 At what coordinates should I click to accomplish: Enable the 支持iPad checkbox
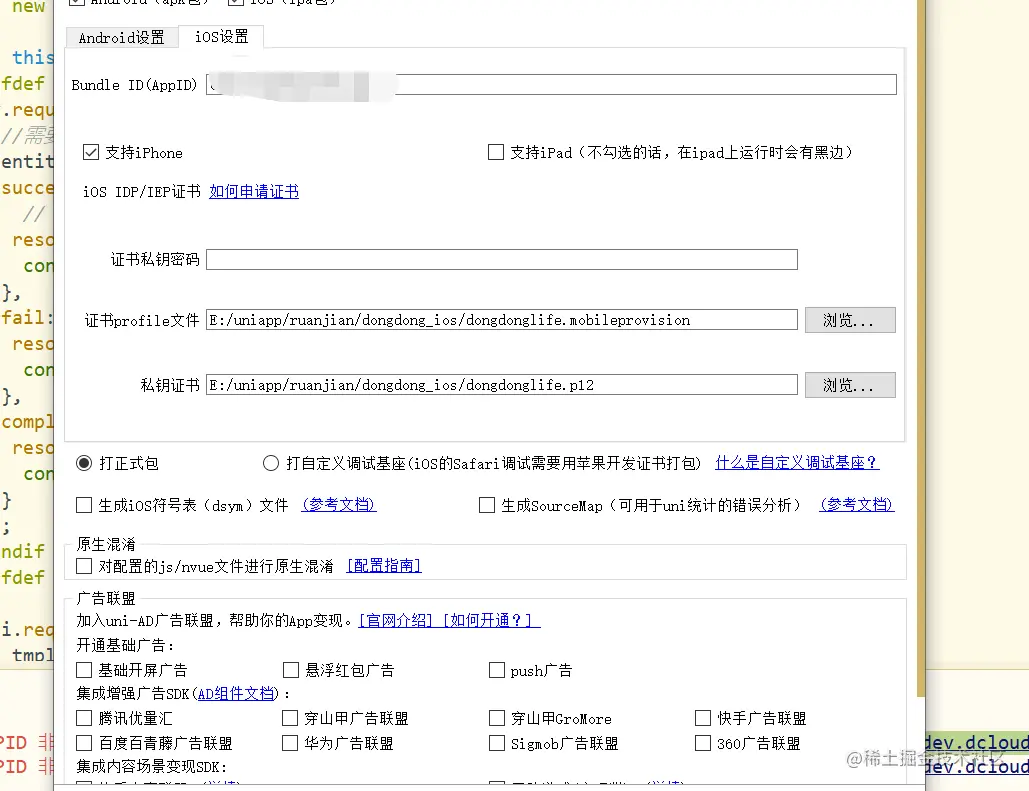point(496,152)
